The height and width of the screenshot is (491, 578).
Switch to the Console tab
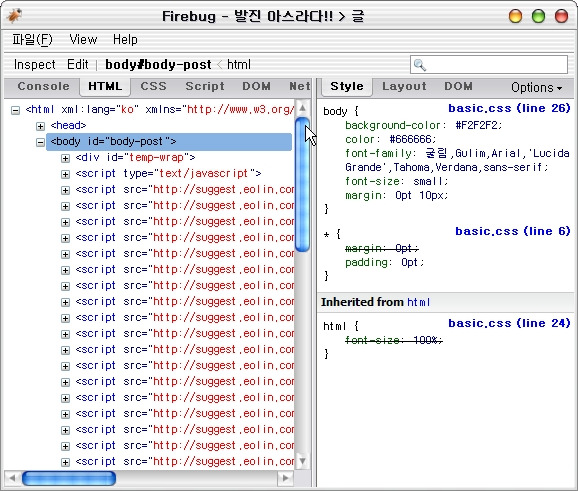pos(43,86)
